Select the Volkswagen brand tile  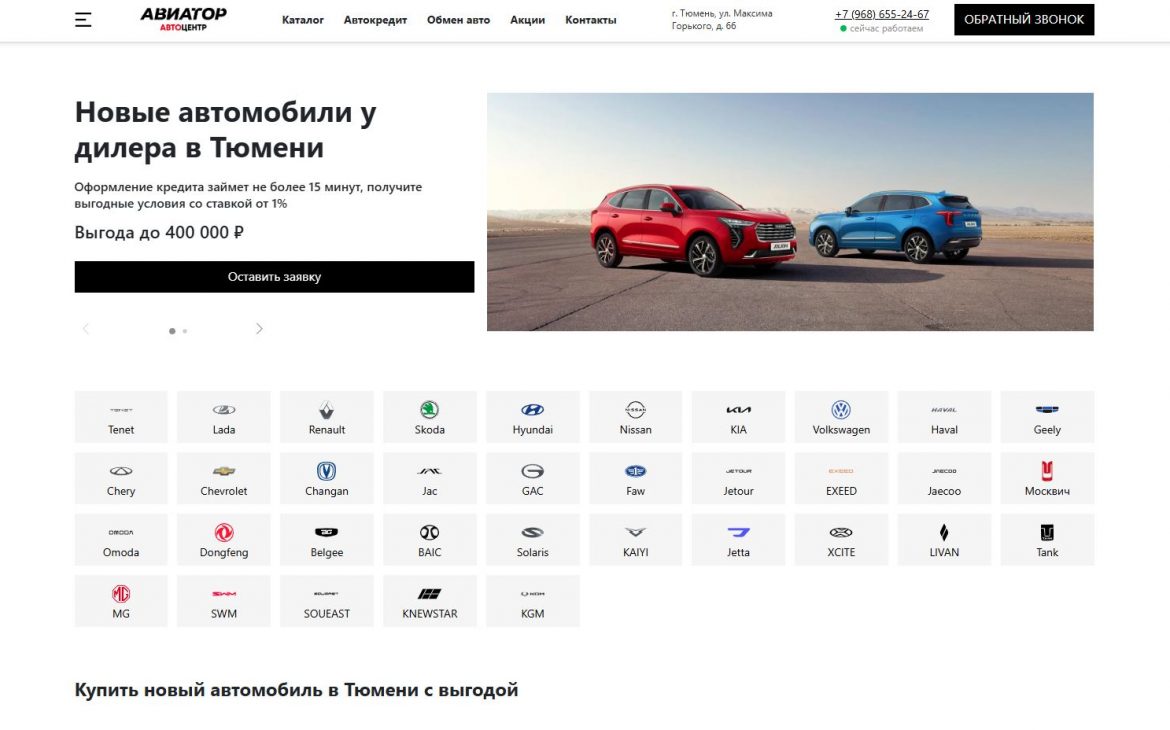click(842, 417)
